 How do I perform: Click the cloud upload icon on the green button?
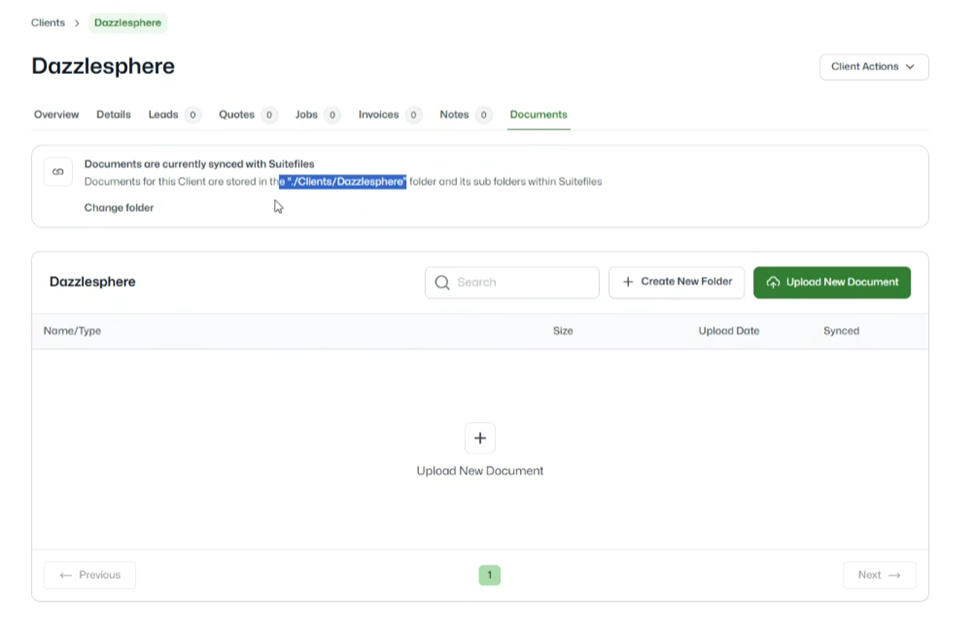coord(772,283)
